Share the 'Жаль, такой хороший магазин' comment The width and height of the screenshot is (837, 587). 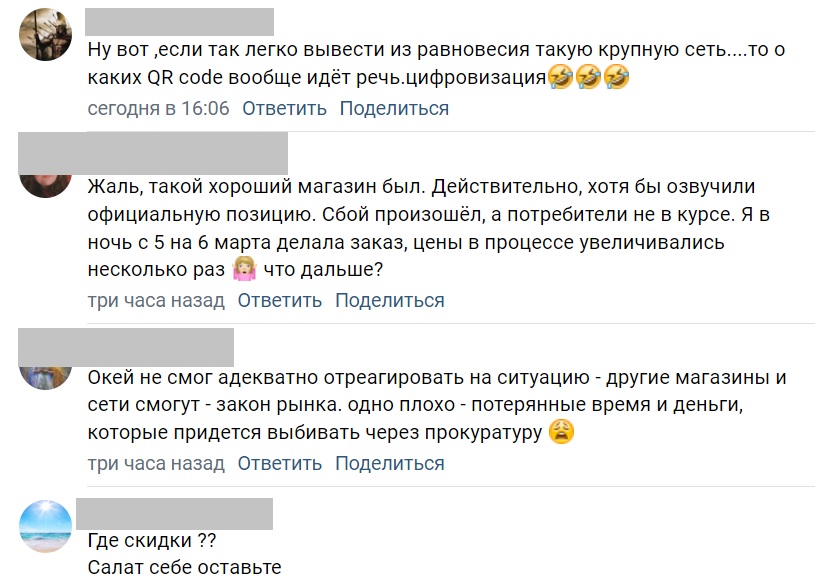(390, 300)
